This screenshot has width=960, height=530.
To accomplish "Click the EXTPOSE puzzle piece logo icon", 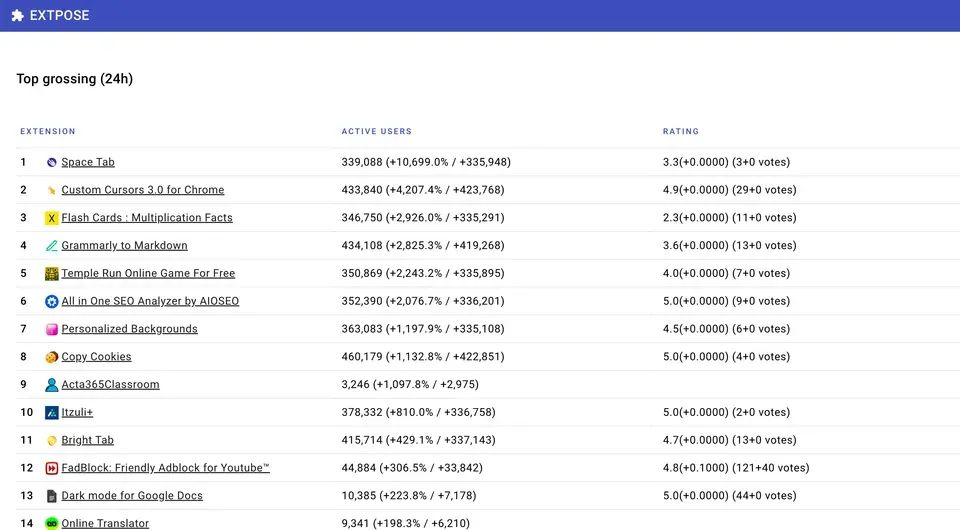I will tap(17, 16).
